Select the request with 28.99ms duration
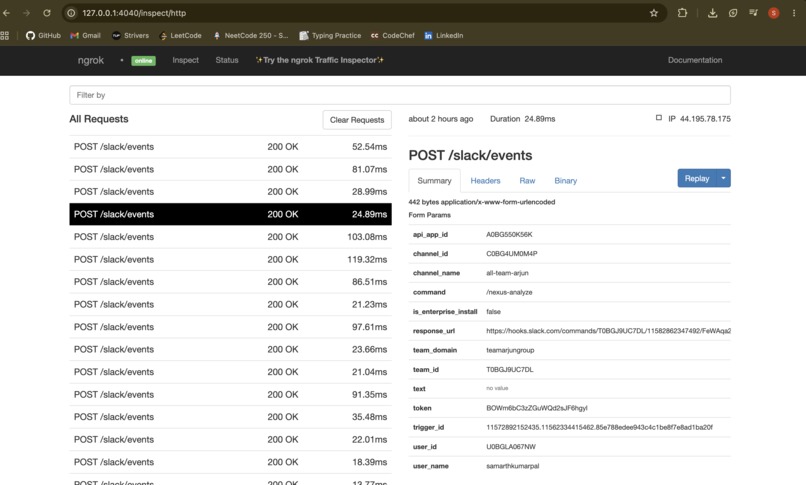806x485 pixels. click(230, 192)
